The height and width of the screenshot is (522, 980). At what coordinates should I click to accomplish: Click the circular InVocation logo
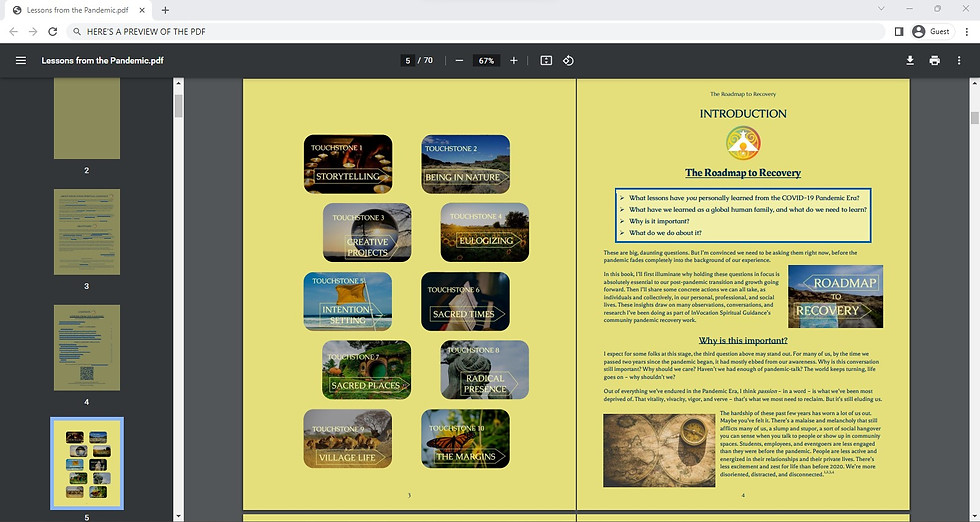point(743,143)
